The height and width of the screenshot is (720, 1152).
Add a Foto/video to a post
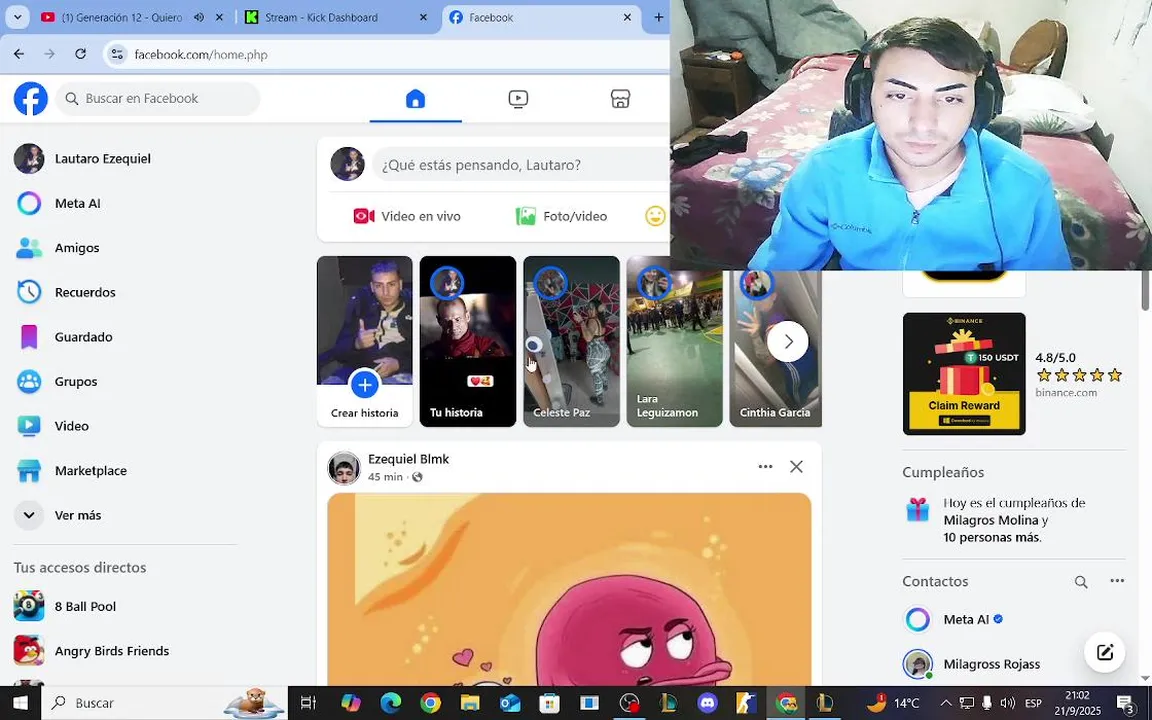click(x=561, y=216)
